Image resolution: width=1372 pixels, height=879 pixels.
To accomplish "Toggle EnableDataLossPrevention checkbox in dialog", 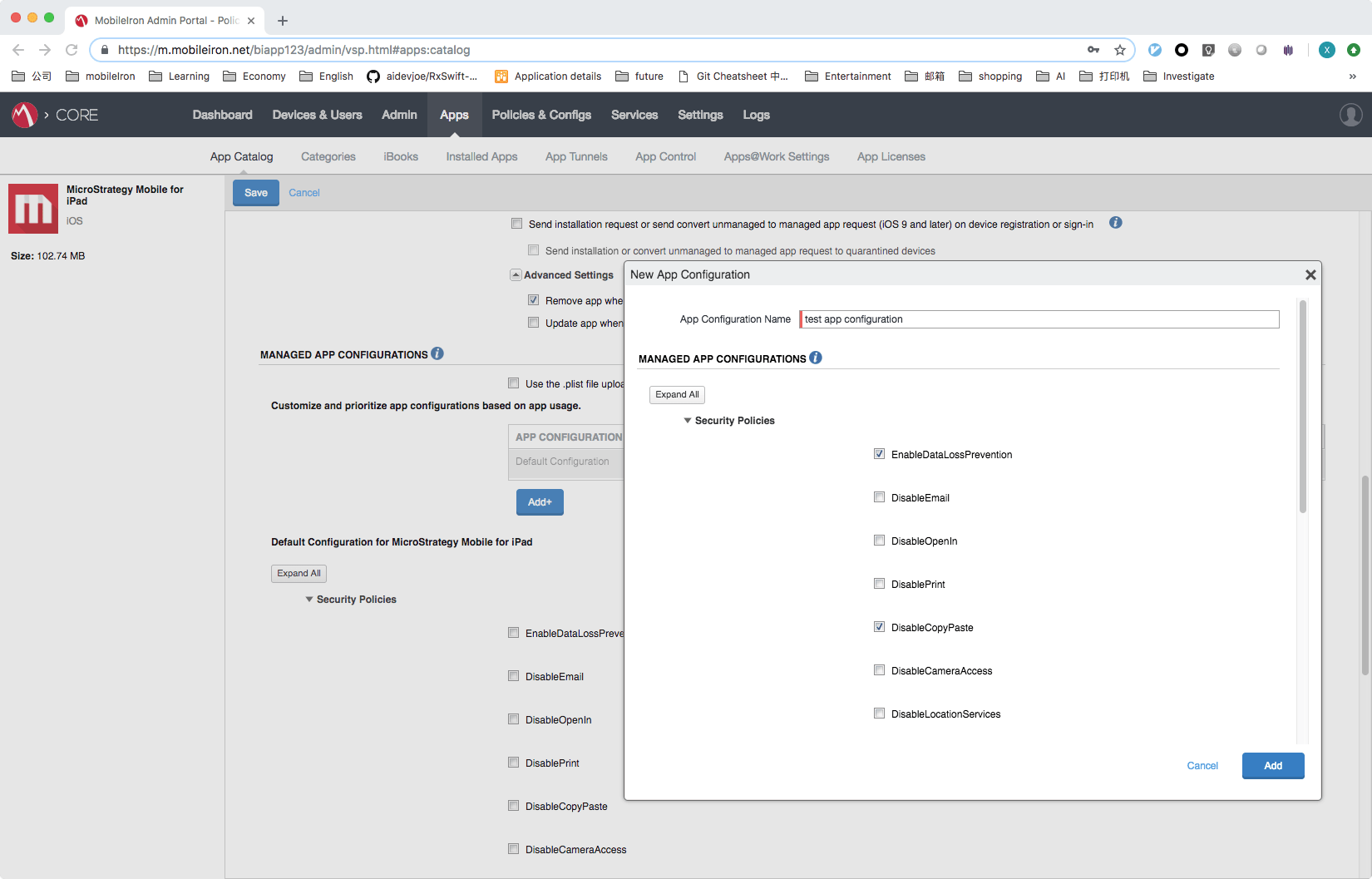I will pyautogui.click(x=879, y=454).
